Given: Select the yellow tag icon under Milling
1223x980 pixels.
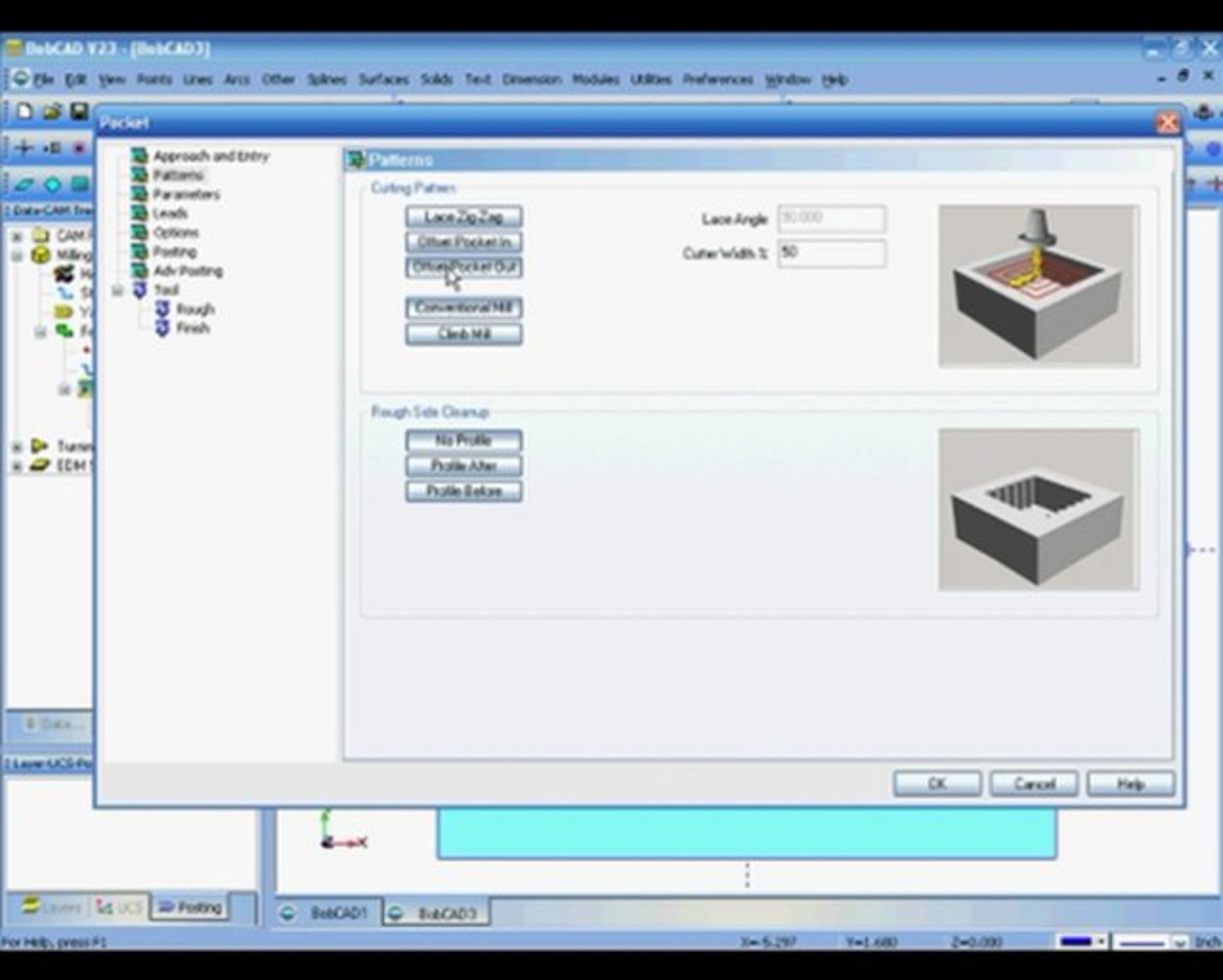Looking at the screenshot, I should [x=64, y=311].
